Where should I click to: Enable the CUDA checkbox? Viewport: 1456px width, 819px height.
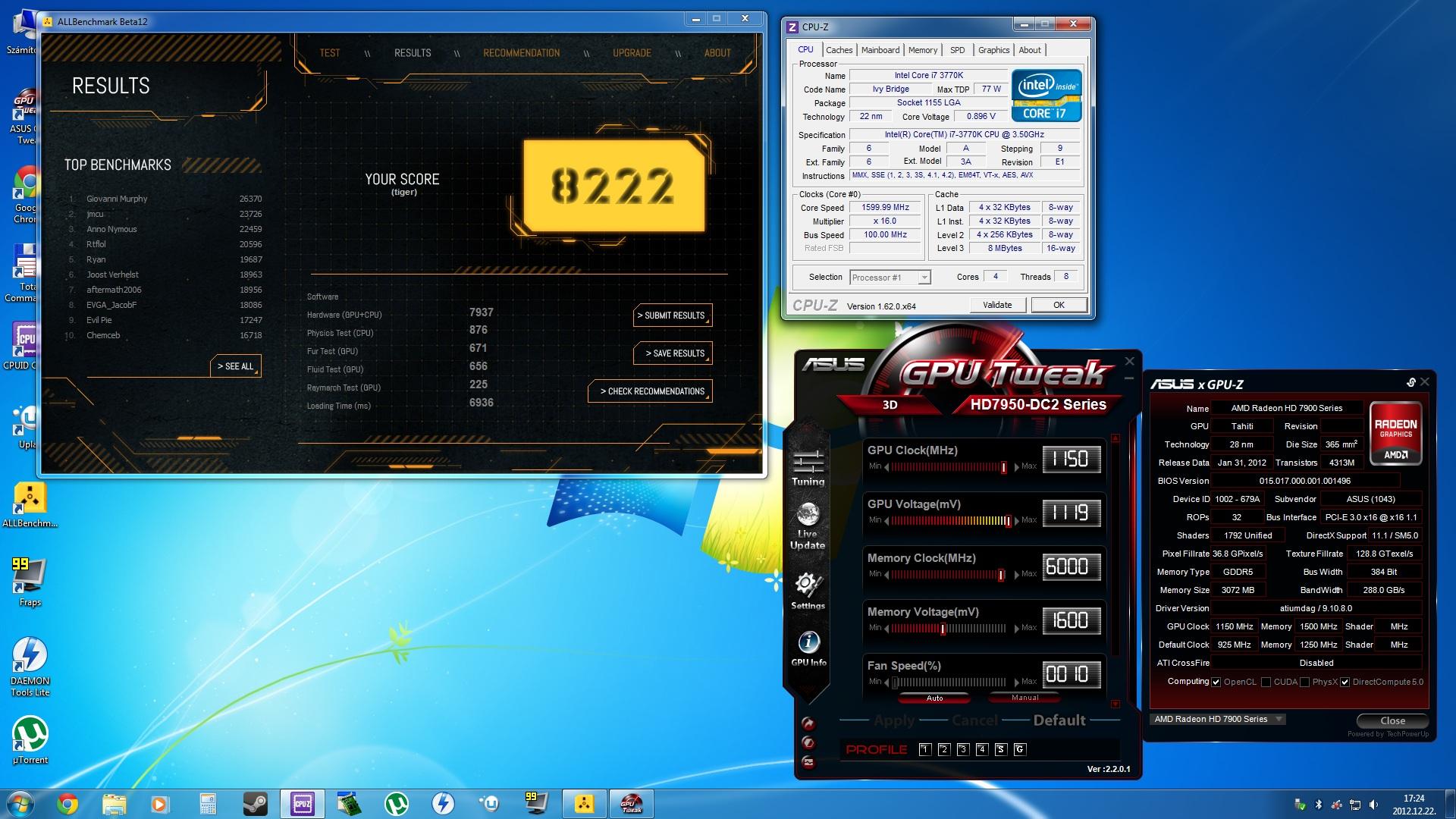tap(1266, 682)
